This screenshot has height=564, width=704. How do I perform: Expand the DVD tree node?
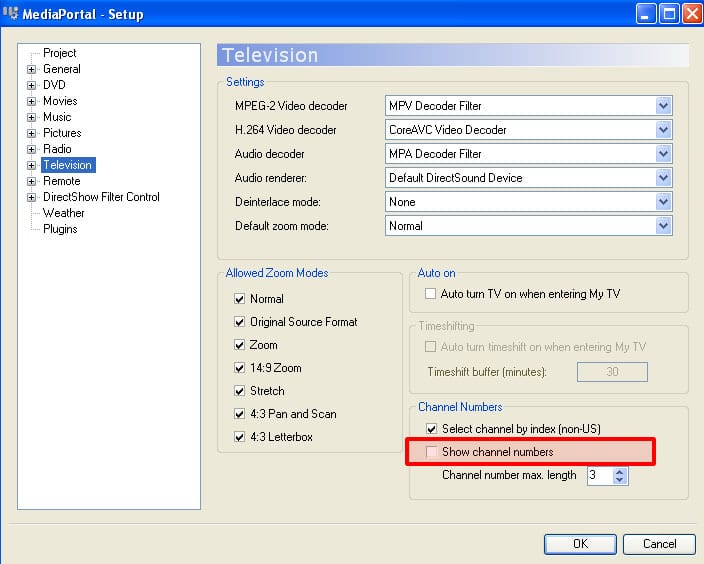(32, 85)
